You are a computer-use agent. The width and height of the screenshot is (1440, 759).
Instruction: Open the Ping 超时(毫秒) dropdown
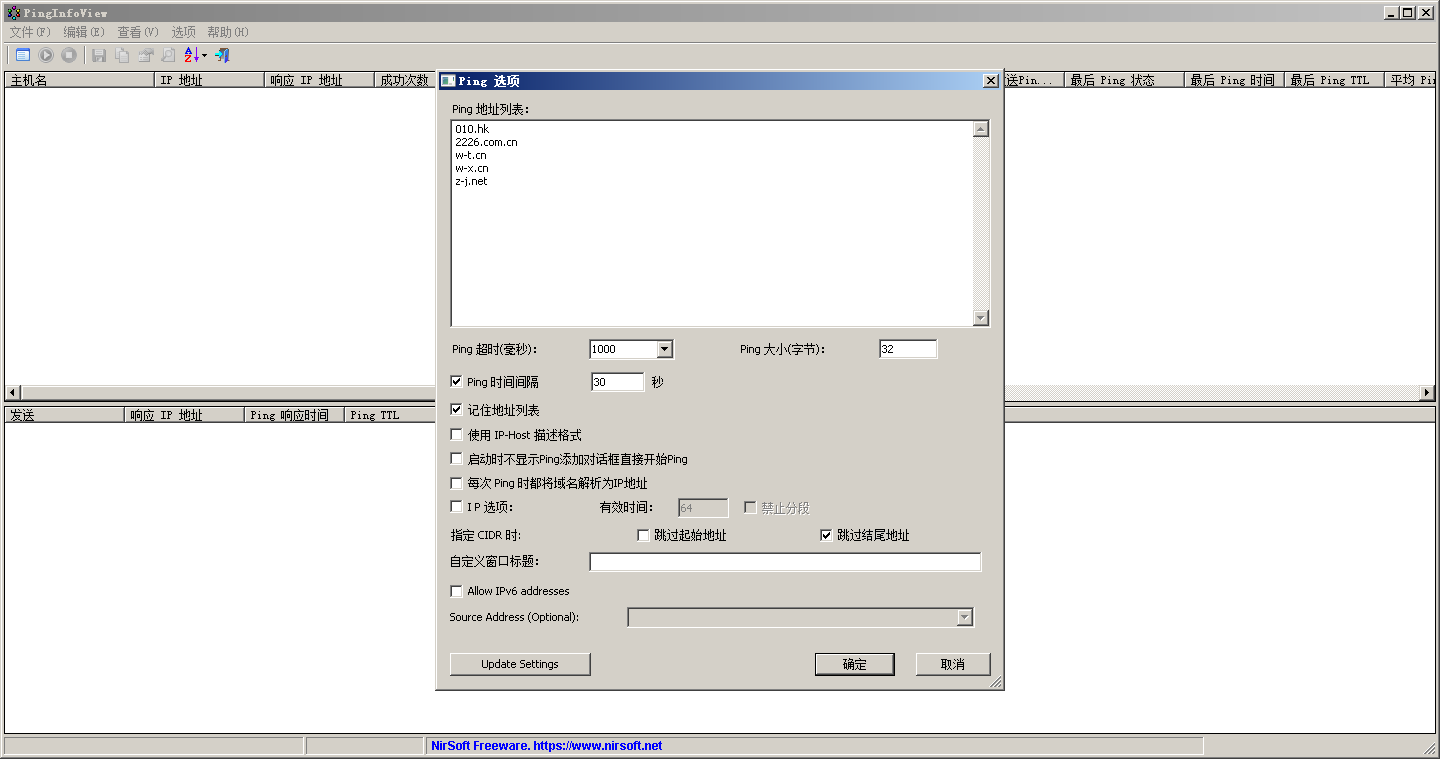pos(664,348)
